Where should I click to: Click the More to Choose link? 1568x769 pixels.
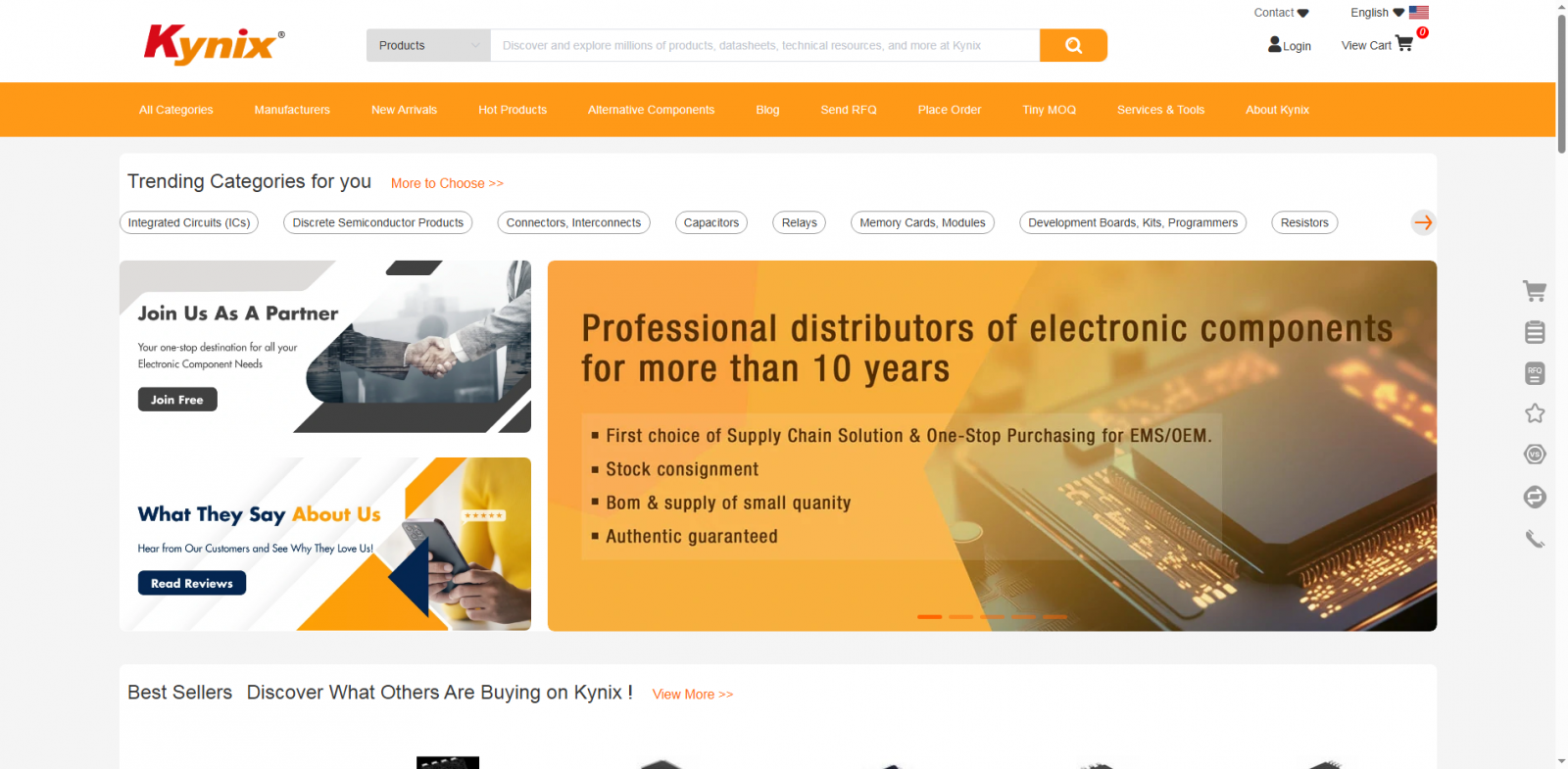[447, 183]
